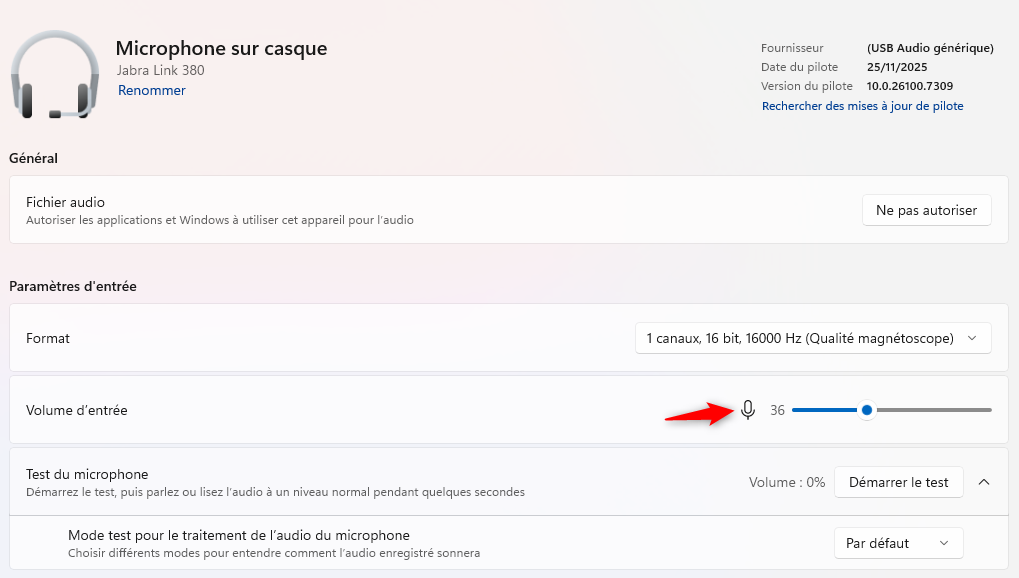Screen dimensions: 1019x578
Task: Click the Microphone sur casque title
Action: (221, 48)
